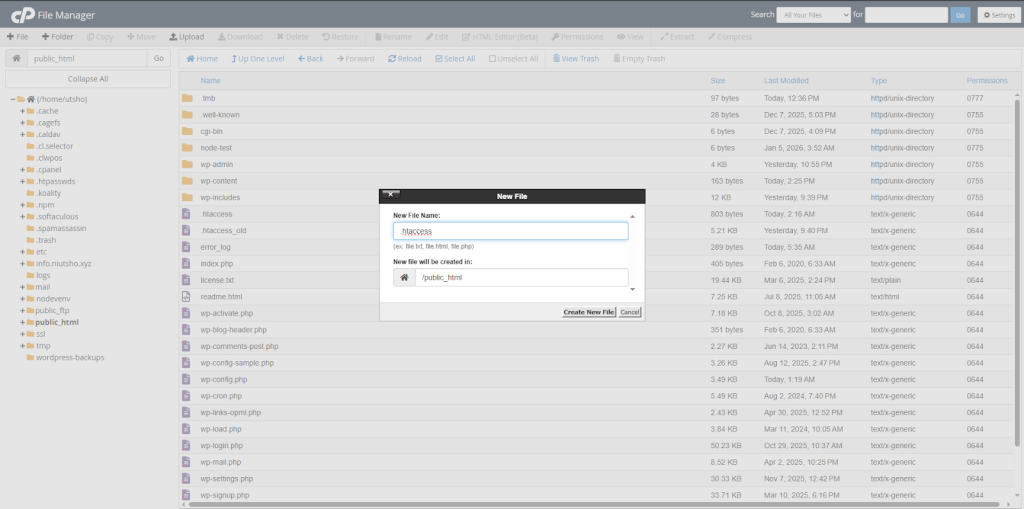The image size is (1024, 509).
Task: Click the readme.html file icon
Action: point(186,297)
